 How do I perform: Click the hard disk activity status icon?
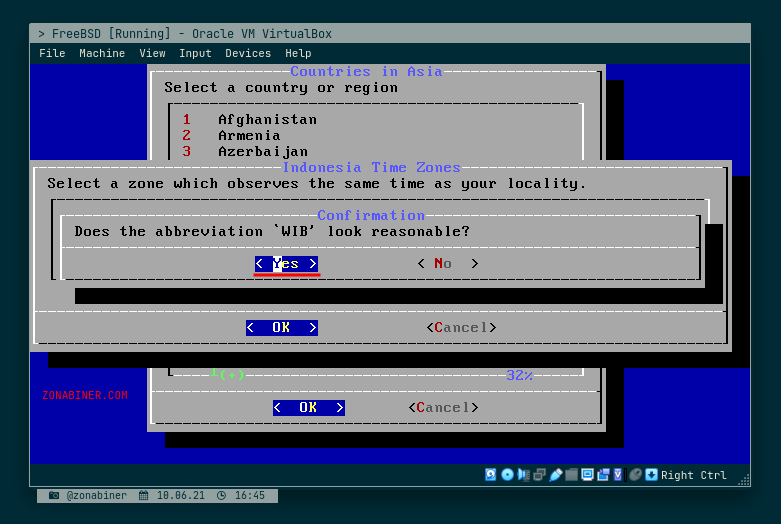(491, 475)
